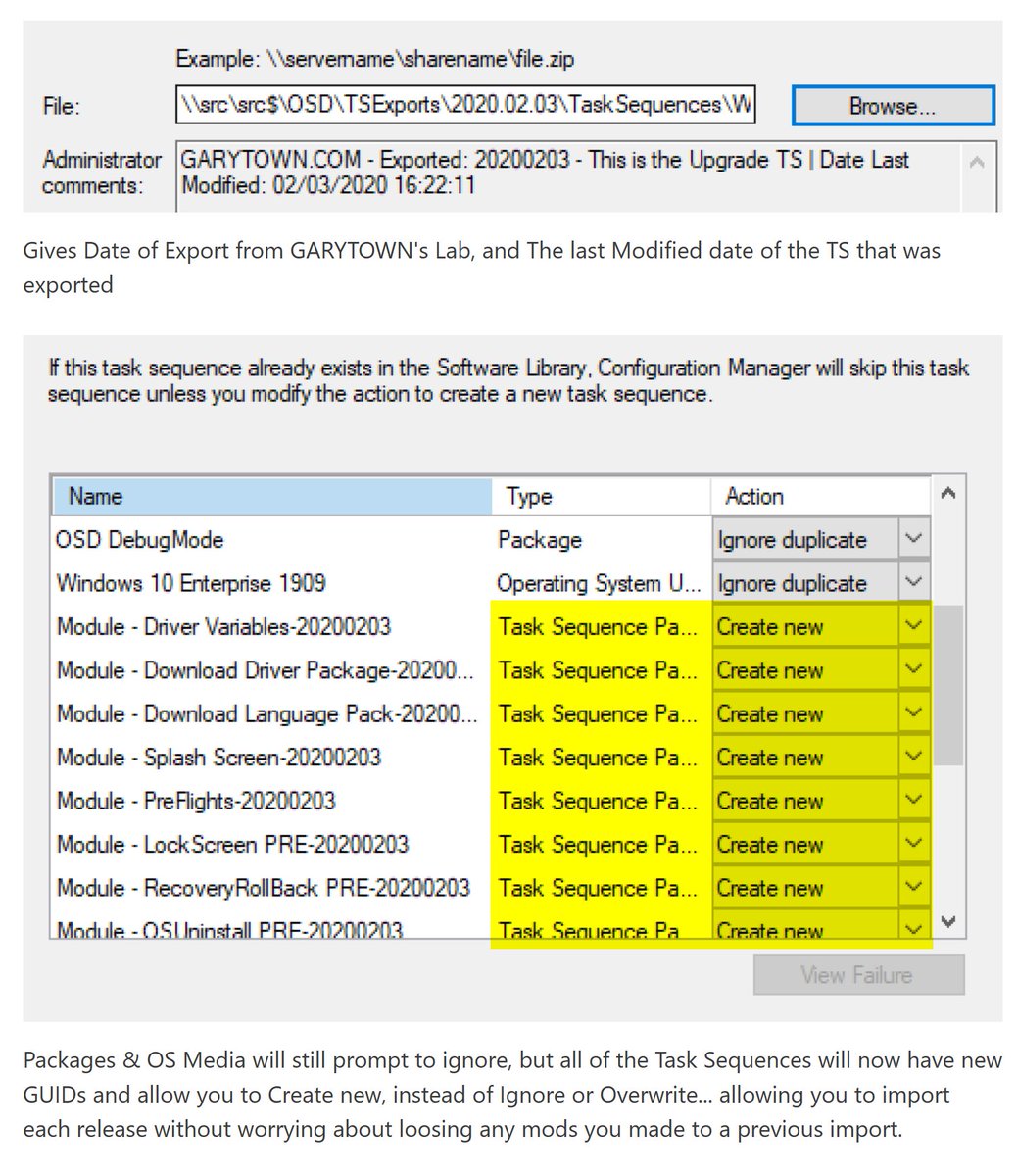Open Action dropdown for Download Driver Package row

coord(913,669)
